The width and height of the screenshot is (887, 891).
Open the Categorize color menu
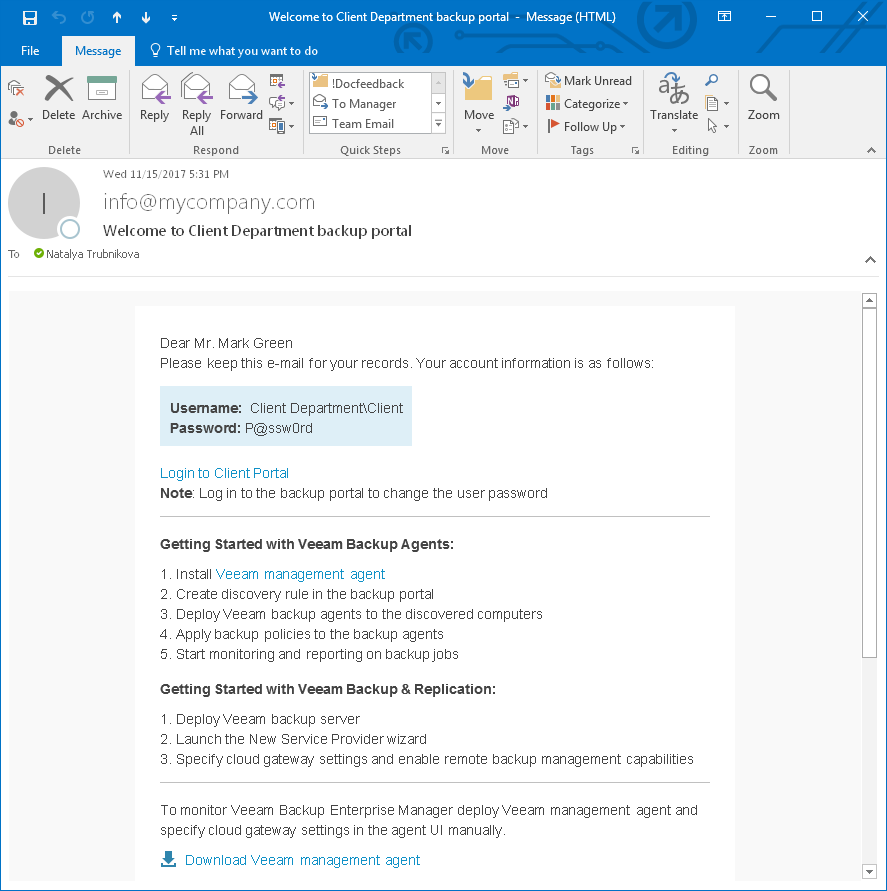click(x=587, y=103)
